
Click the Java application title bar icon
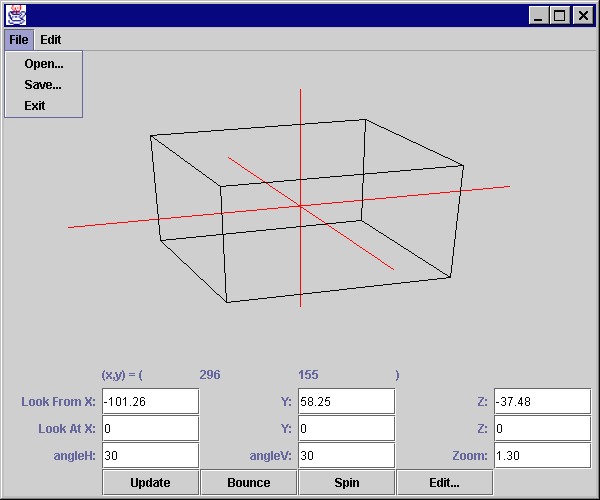(x=16, y=15)
